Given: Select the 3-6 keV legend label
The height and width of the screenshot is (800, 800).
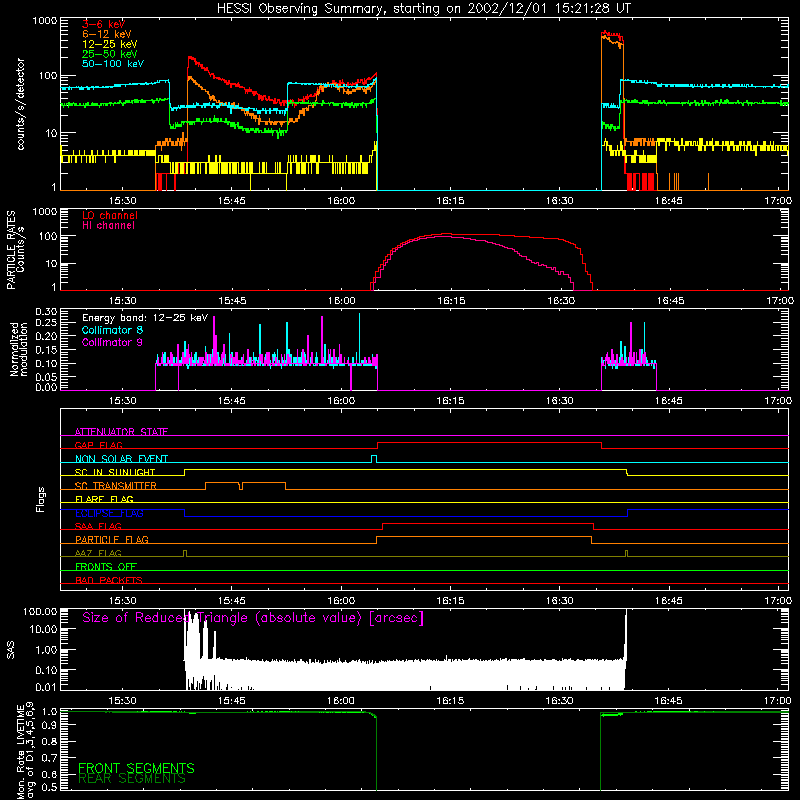Looking at the screenshot, I should [x=103, y=24].
